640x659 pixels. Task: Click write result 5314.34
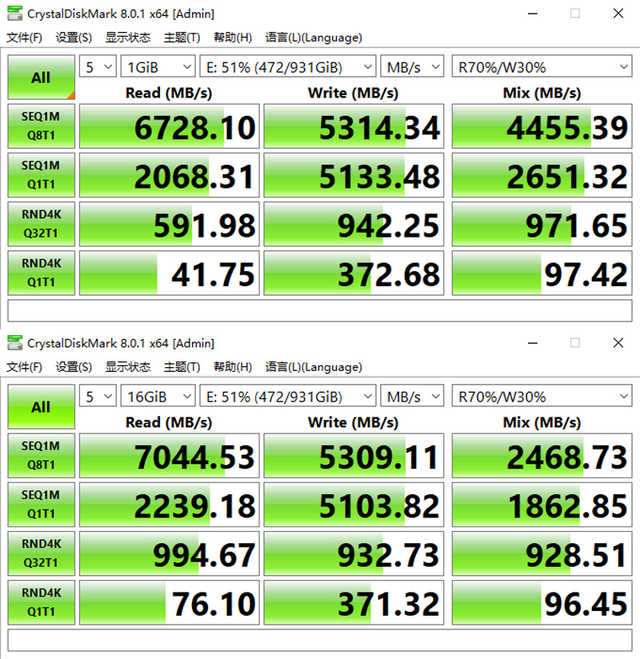(354, 126)
